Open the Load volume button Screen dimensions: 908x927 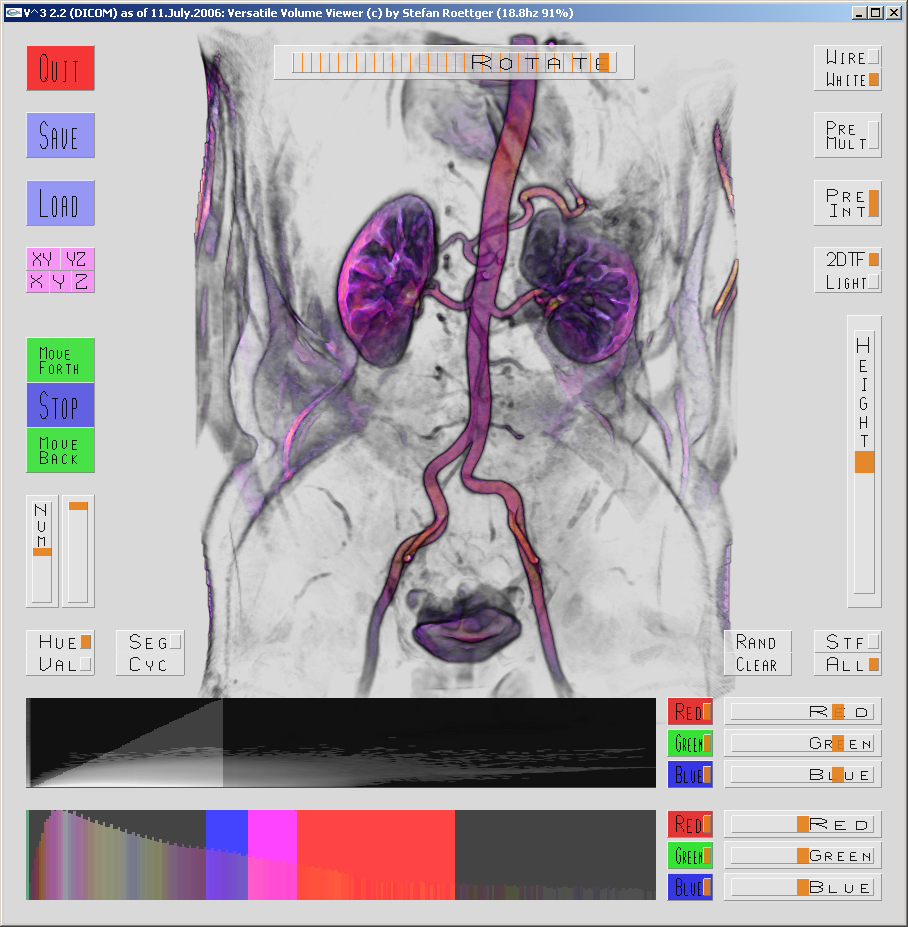tap(60, 203)
